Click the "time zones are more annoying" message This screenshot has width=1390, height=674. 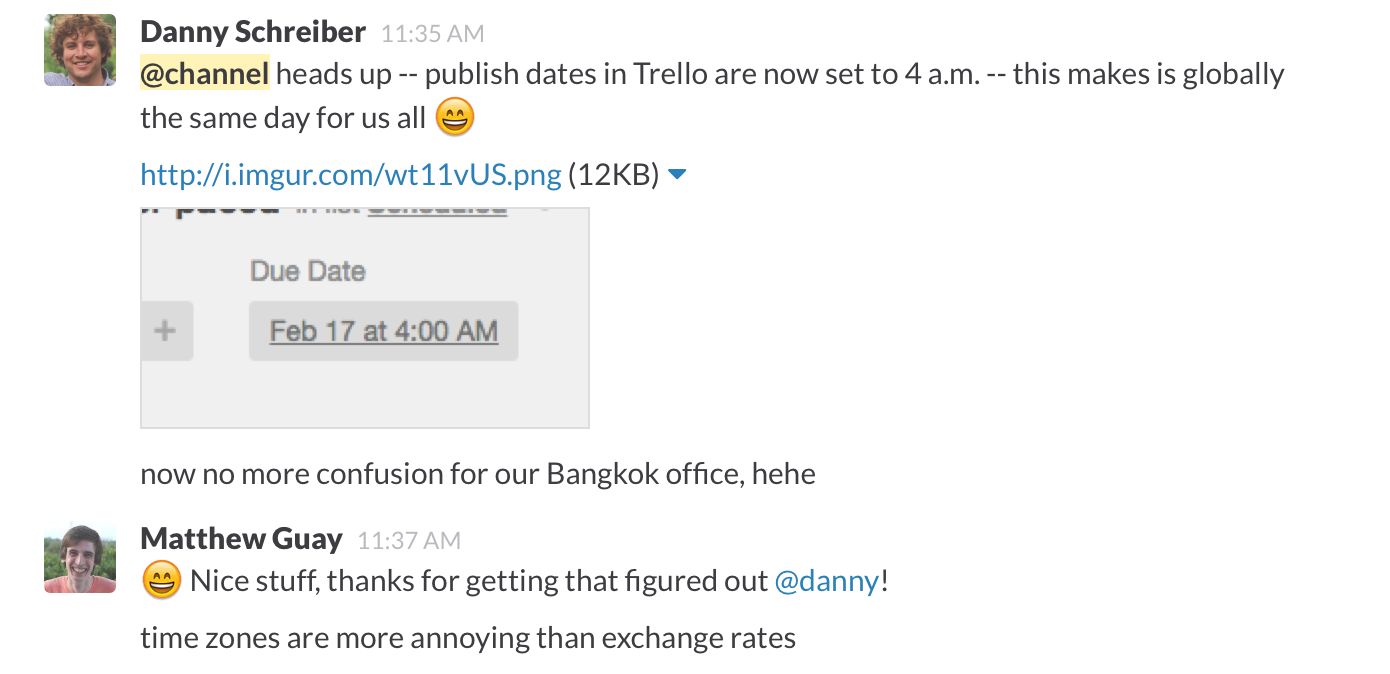click(467, 638)
